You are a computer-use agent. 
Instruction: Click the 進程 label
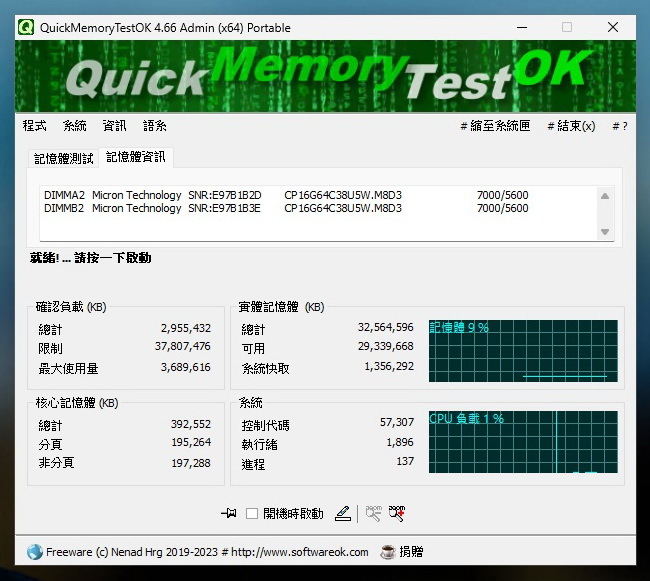[x=253, y=464]
